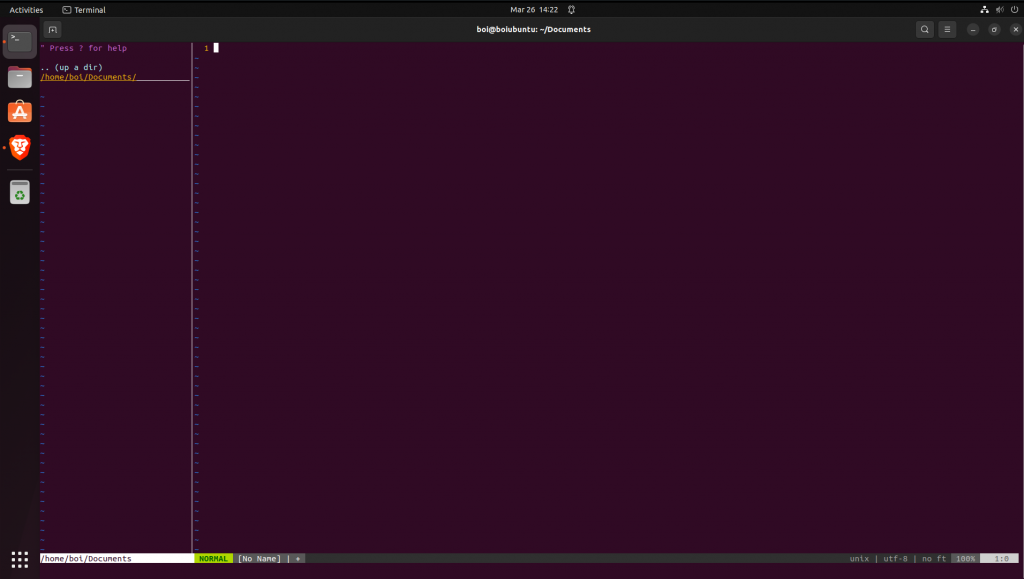Select the /home/boi/Documents/ tree root
Screen dimensions: 1024x579
[x=88, y=77]
